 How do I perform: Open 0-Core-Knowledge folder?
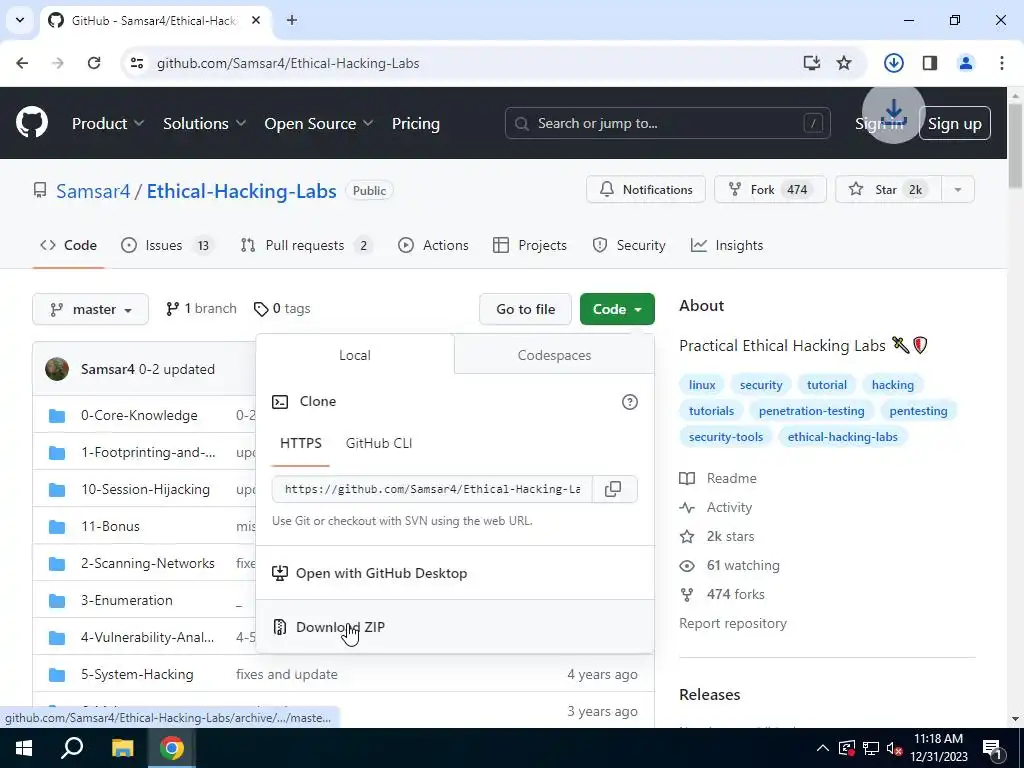(139, 415)
